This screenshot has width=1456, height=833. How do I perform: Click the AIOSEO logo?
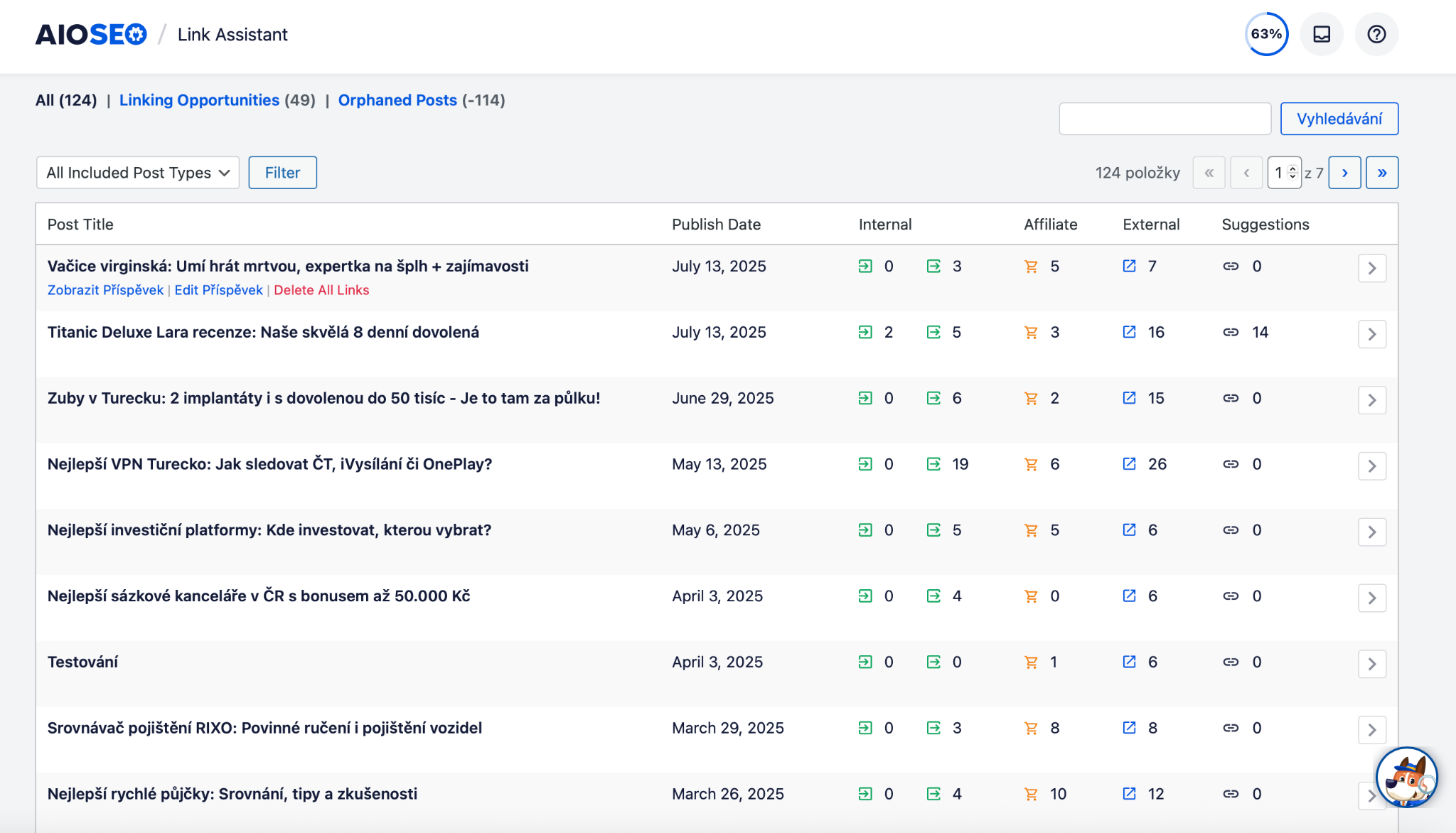pyautogui.click(x=91, y=34)
